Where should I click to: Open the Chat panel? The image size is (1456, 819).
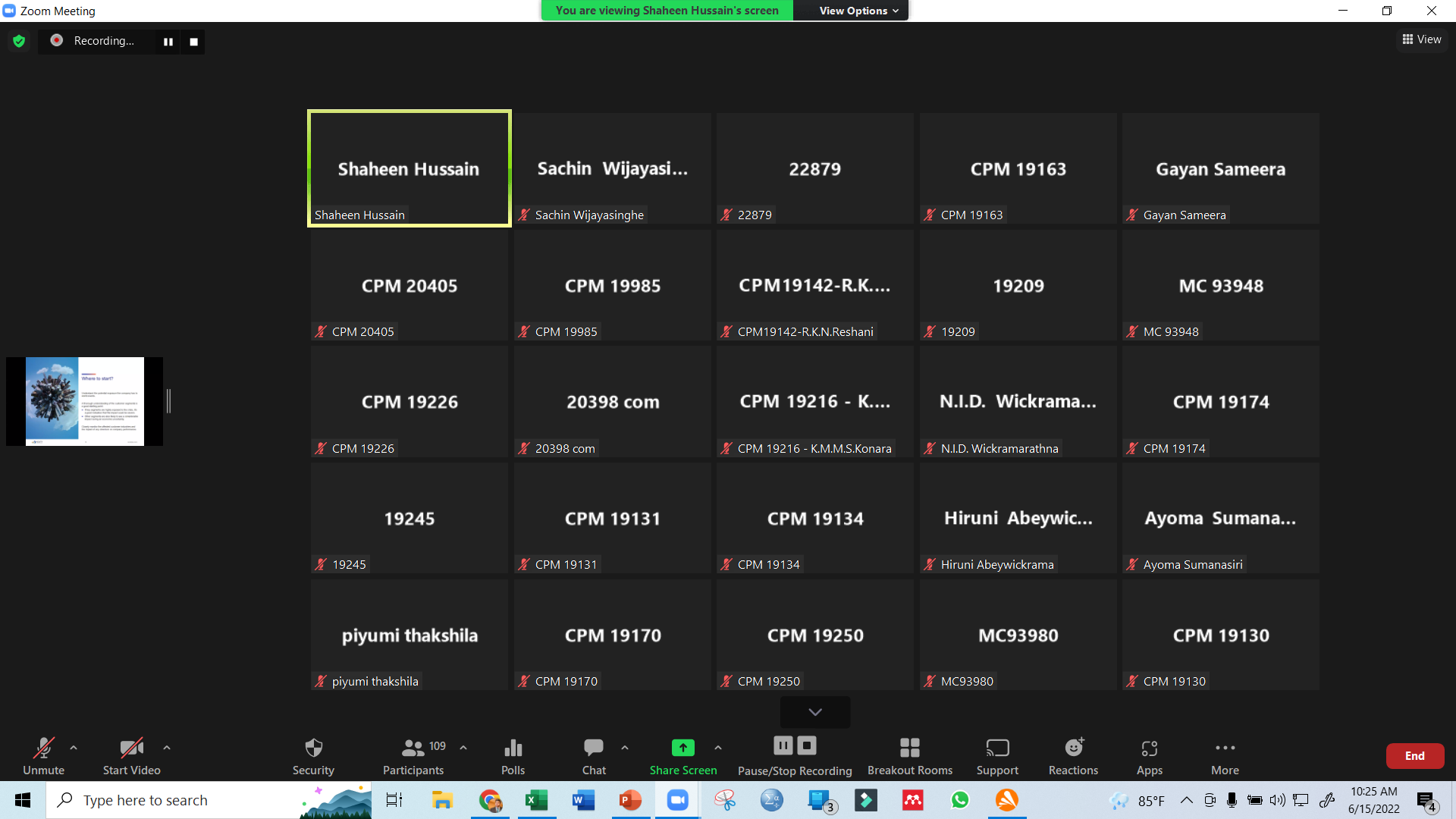594,756
